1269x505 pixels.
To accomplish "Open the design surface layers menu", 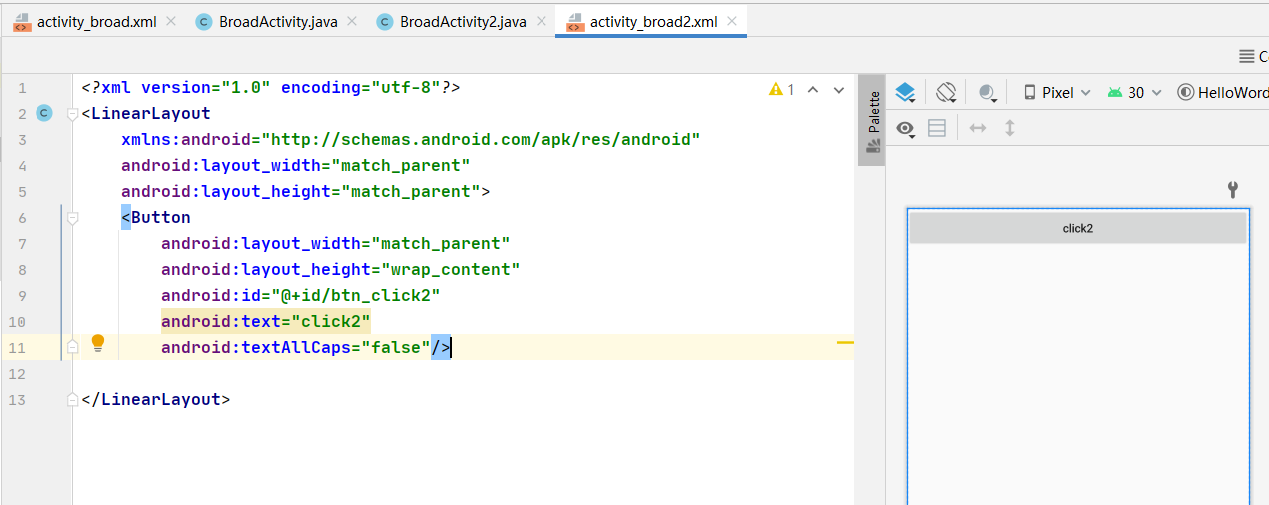I will click(905, 93).
